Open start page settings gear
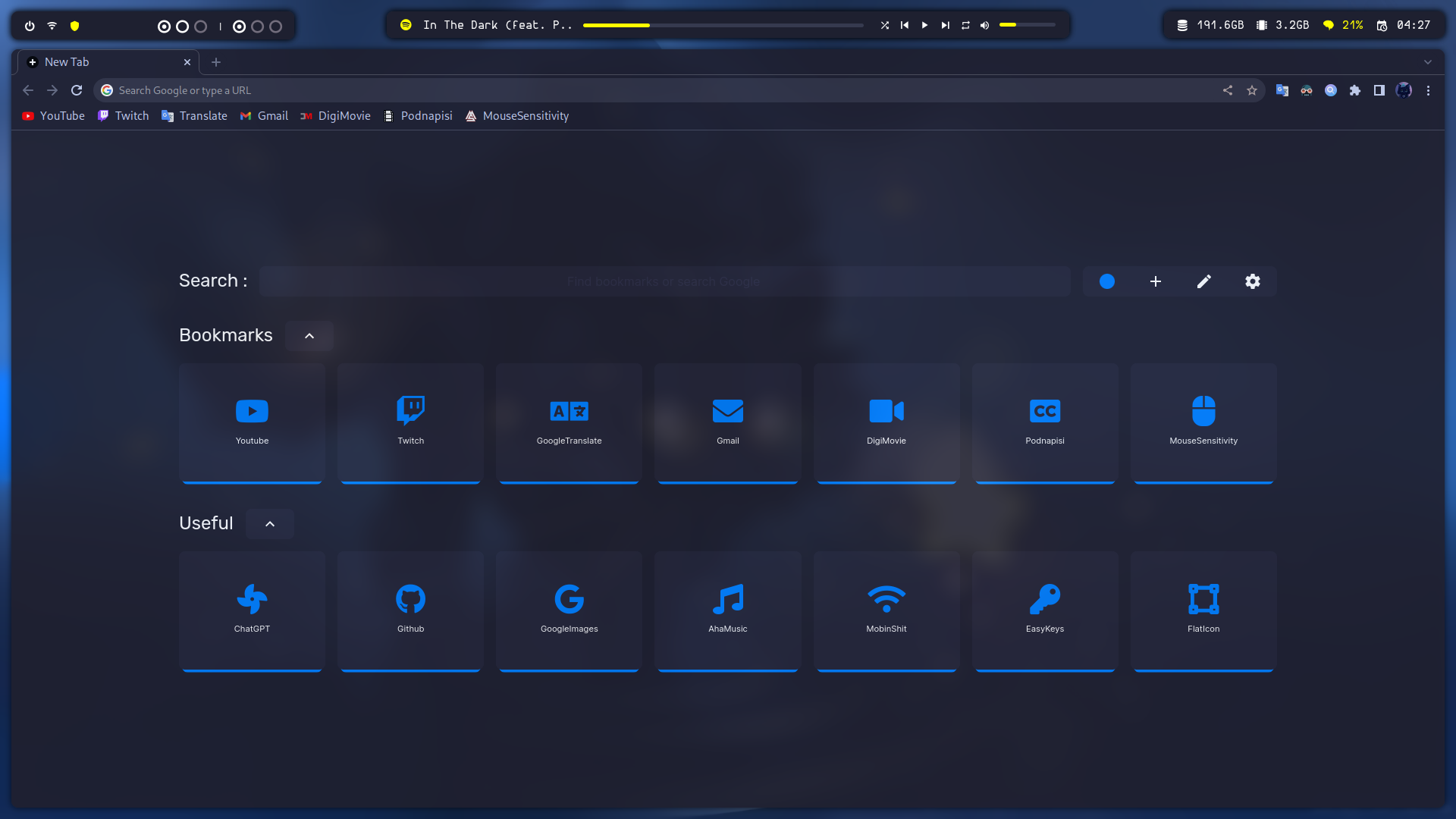This screenshot has width=1456, height=819. pos(1252,281)
